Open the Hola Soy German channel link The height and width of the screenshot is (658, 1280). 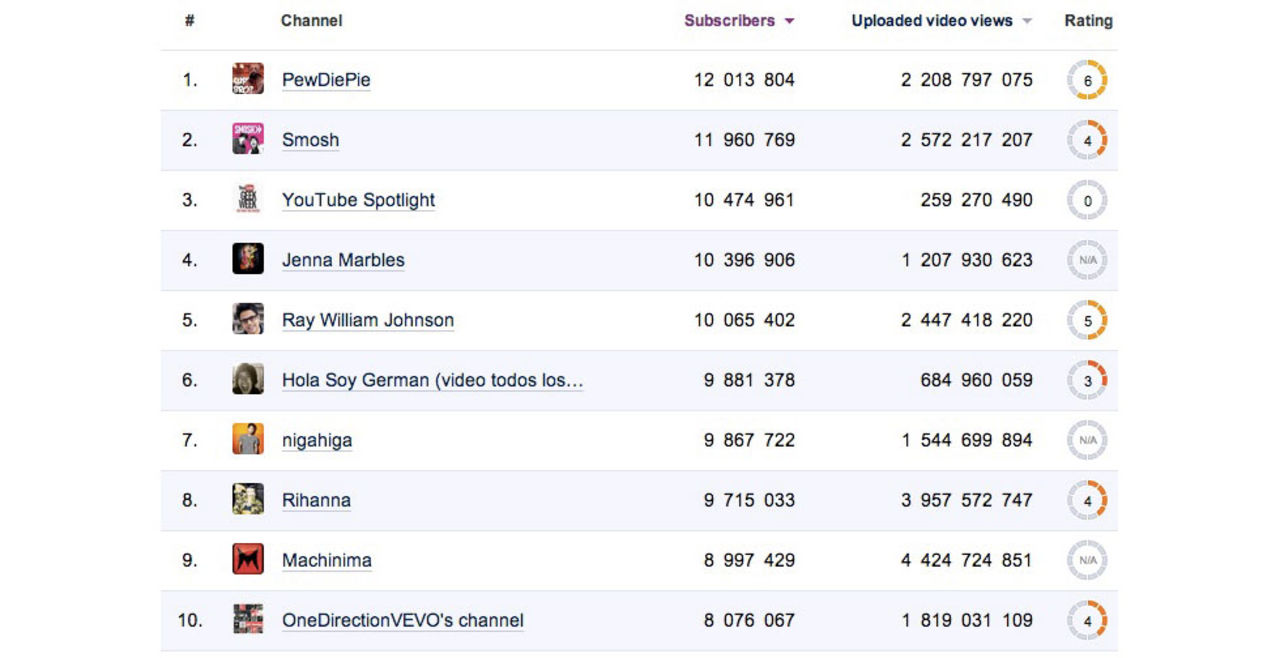coord(432,380)
